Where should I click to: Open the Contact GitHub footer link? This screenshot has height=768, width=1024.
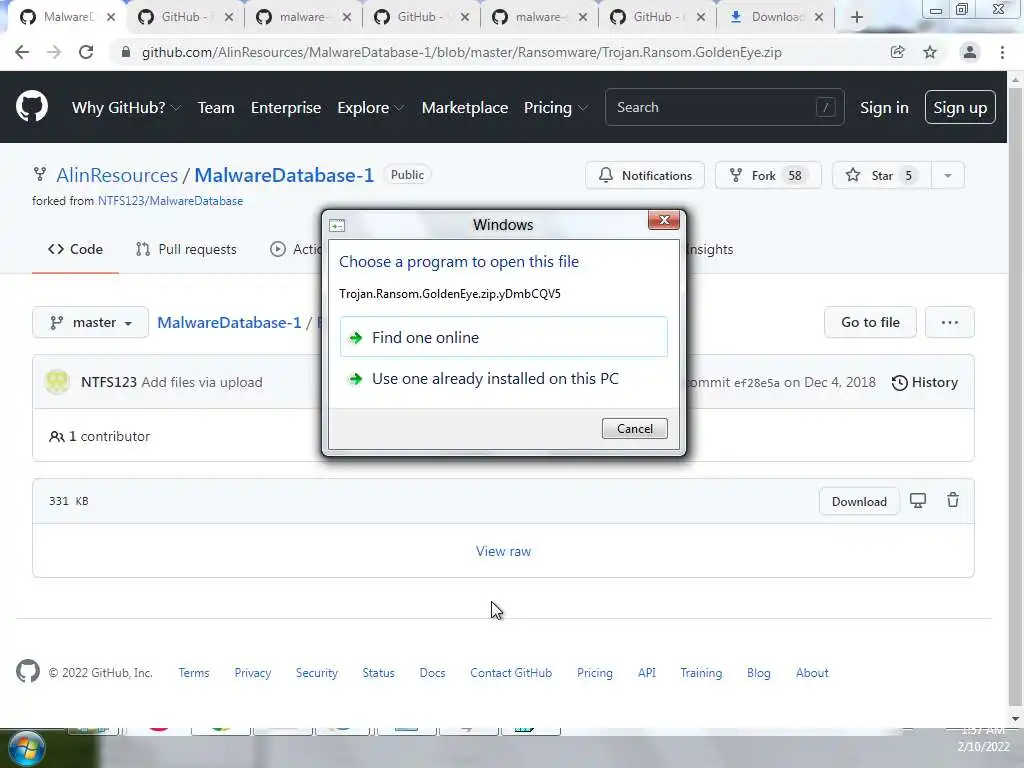click(x=511, y=673)
